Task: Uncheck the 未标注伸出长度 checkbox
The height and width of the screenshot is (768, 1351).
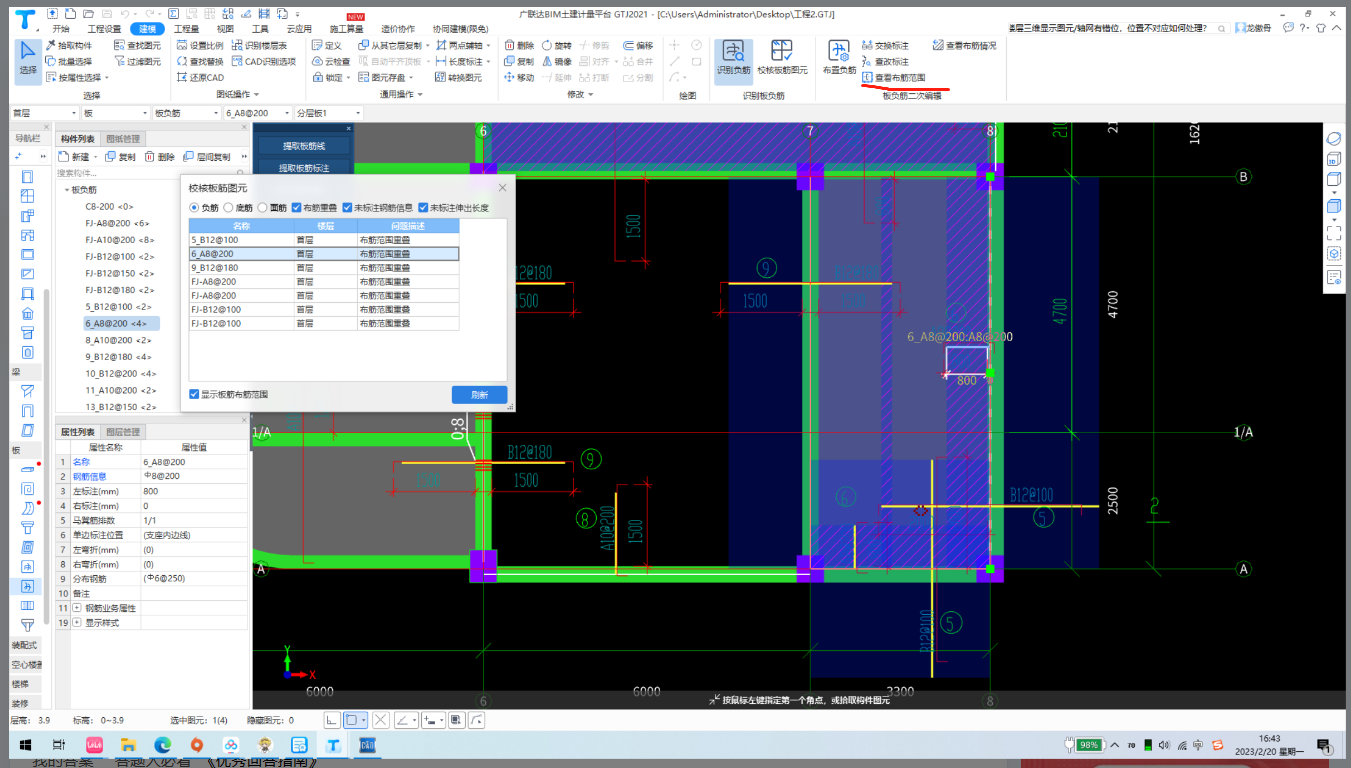Action: click(x=423, y=207)
